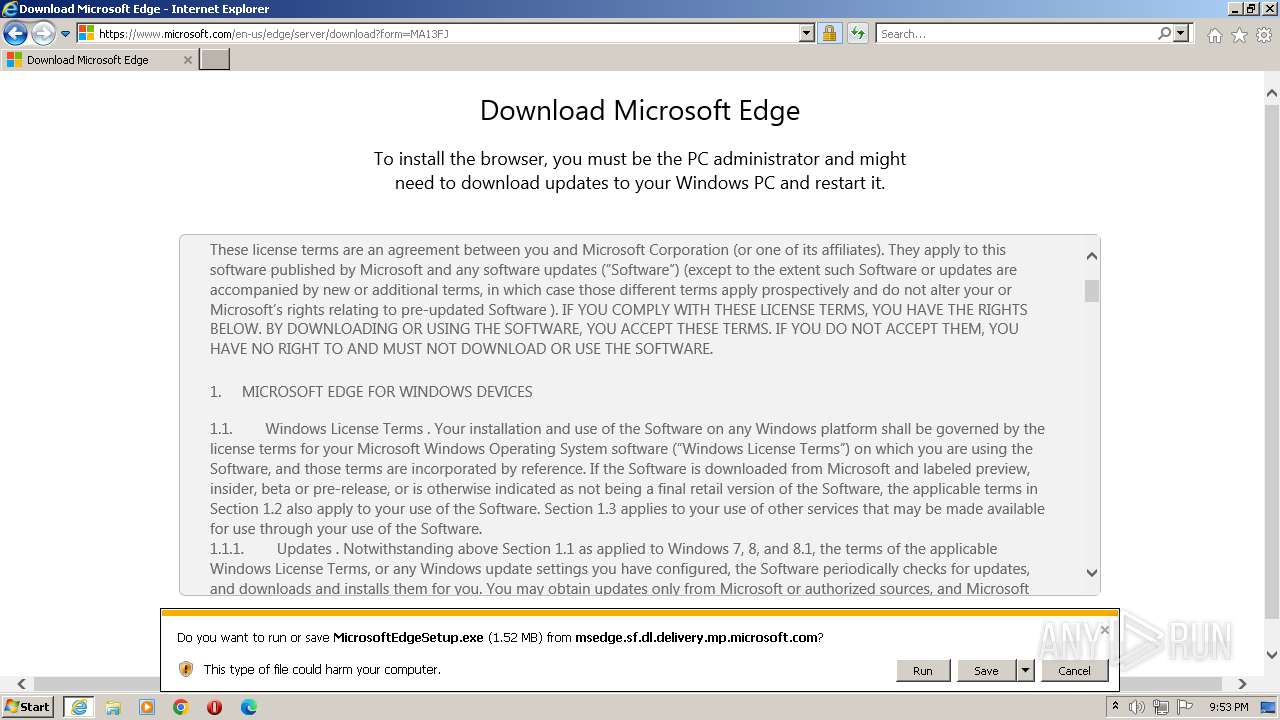Restore the Internet Explorer window
This screenshot has height=720, width=1280.
(1250, 8)
